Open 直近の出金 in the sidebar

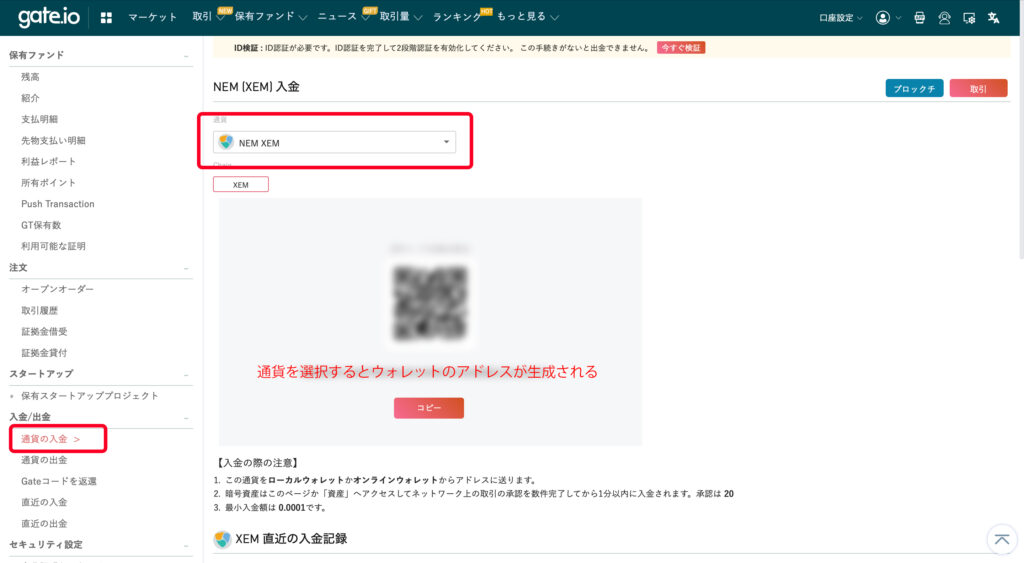44,524
